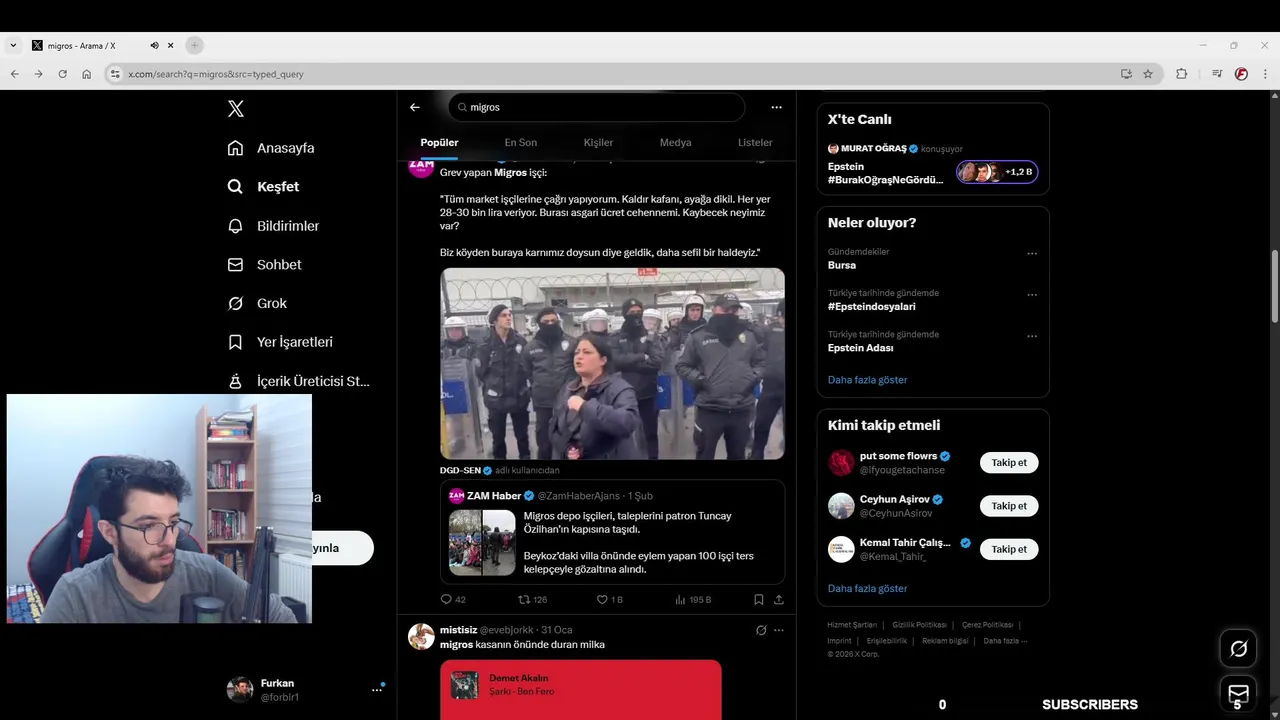Screen dimensions: 1280x720
Task: Open Hizmet Şartları footer link
Action: 852,625
